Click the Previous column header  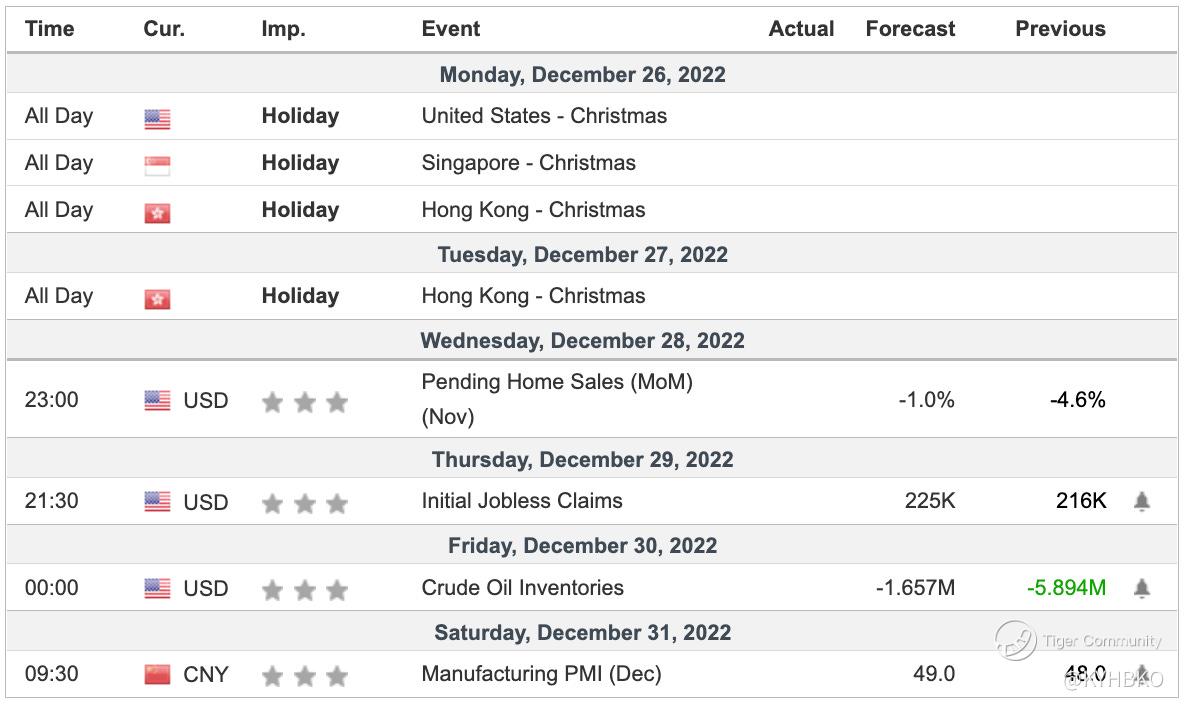click(1060, 29)
